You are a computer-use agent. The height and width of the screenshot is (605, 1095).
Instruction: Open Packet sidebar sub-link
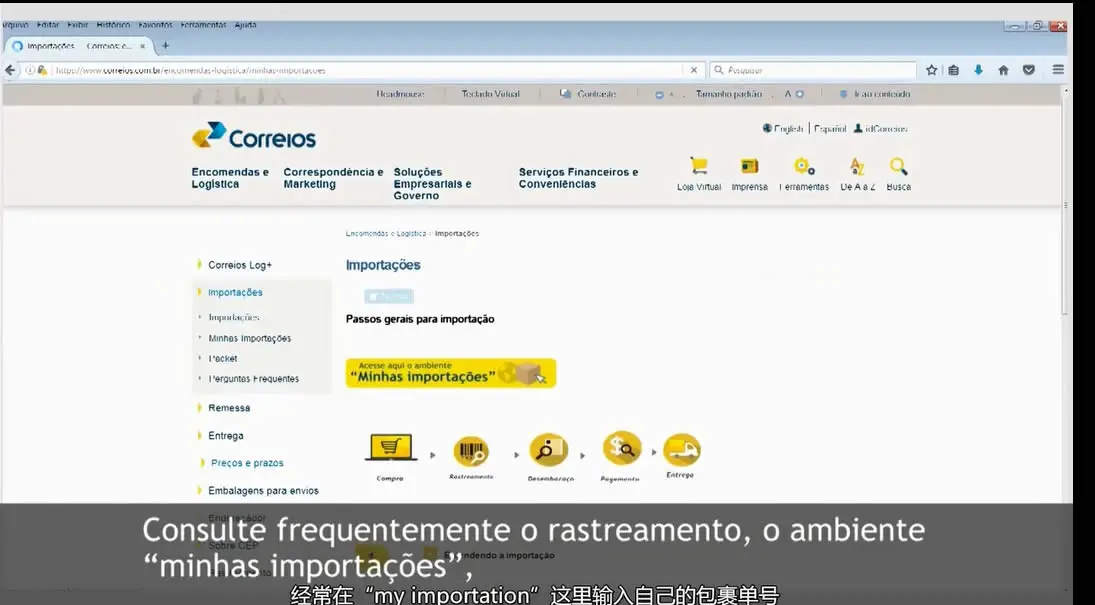pyautogui.click(x=223, y=358)
